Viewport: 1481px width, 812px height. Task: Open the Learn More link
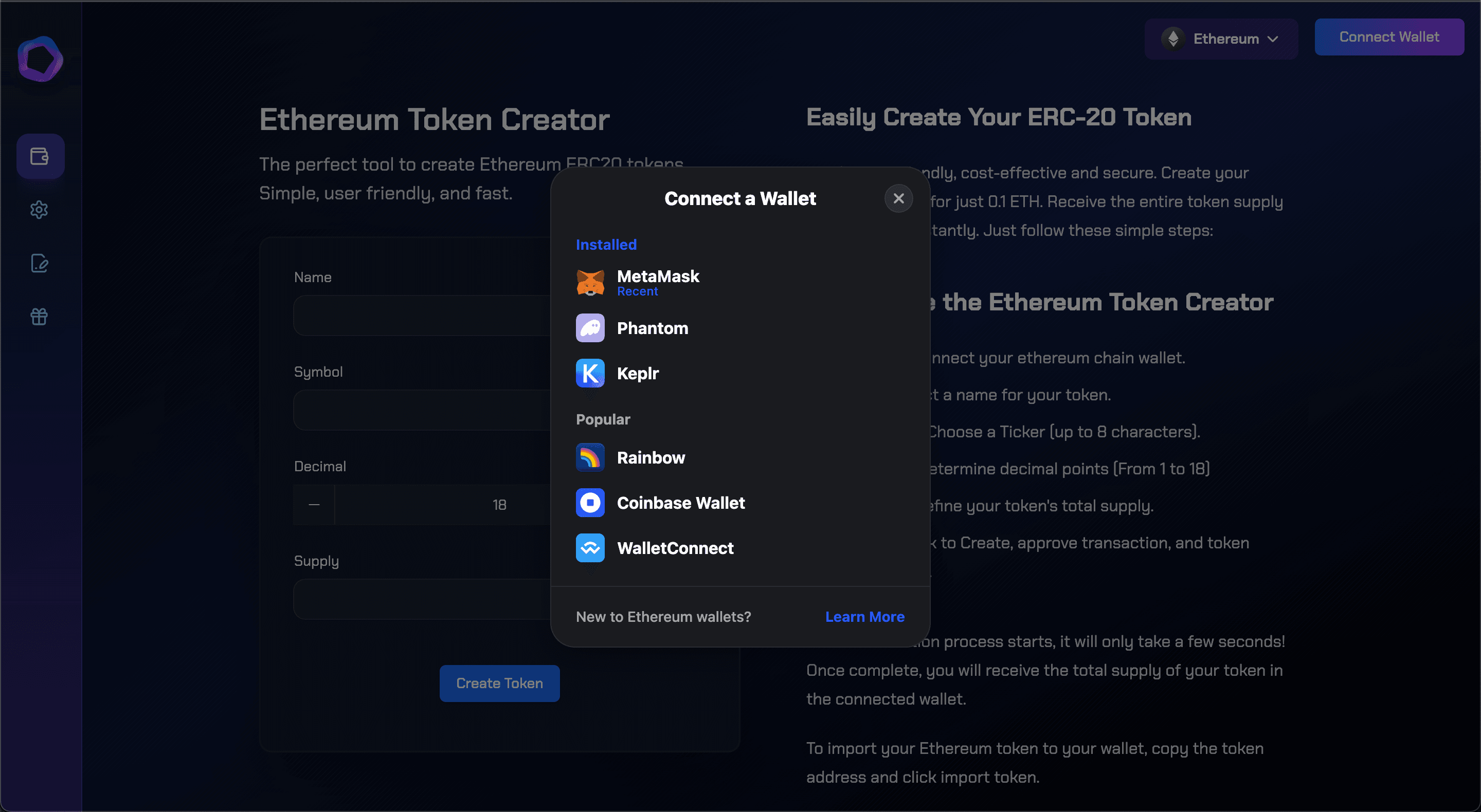point(864,617)
